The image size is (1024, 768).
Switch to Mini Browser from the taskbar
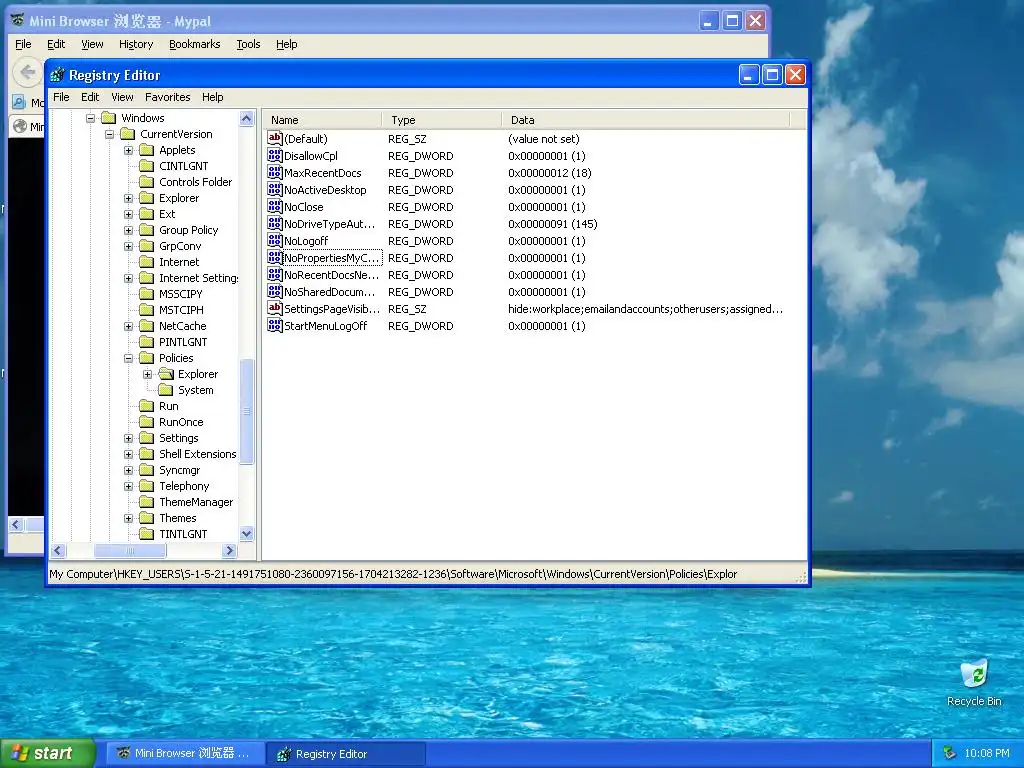[185, 753]
